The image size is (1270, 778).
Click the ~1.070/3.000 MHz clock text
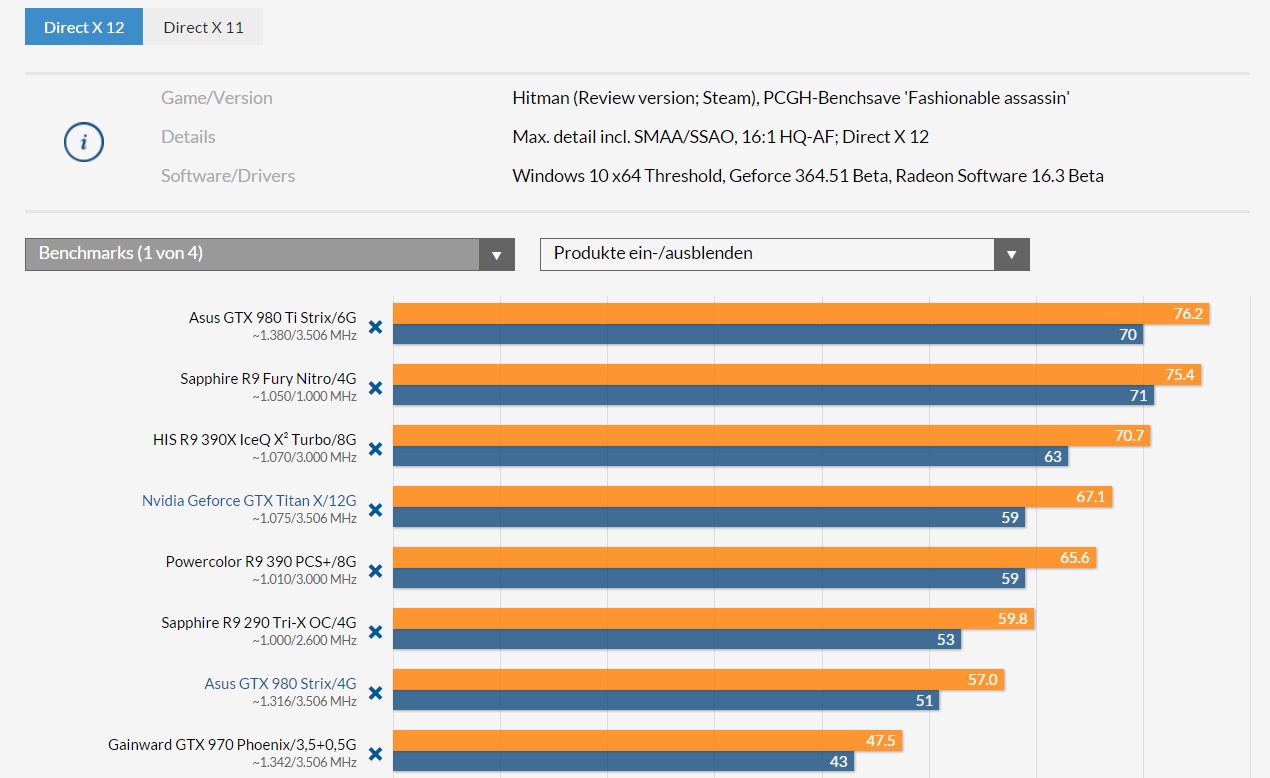304,458
